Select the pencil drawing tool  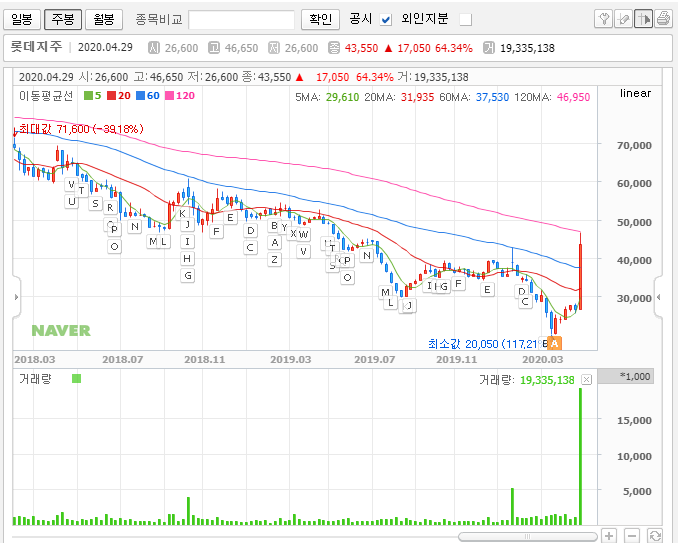(623, 19)
